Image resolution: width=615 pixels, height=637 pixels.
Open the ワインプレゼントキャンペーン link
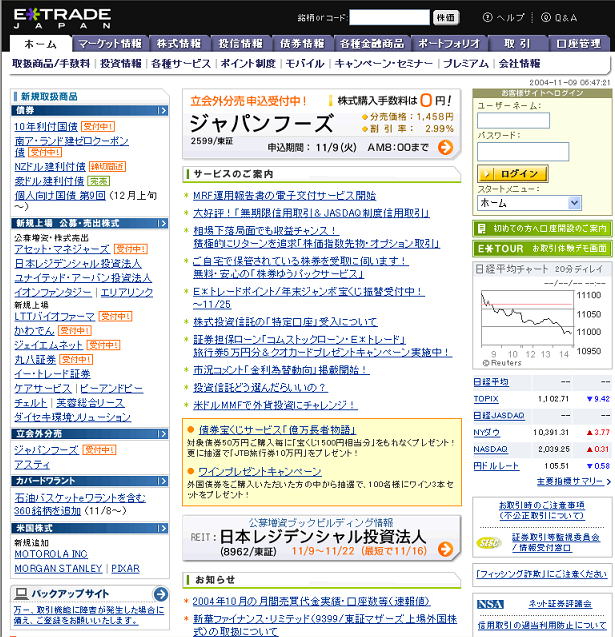(x=260, y=472)
